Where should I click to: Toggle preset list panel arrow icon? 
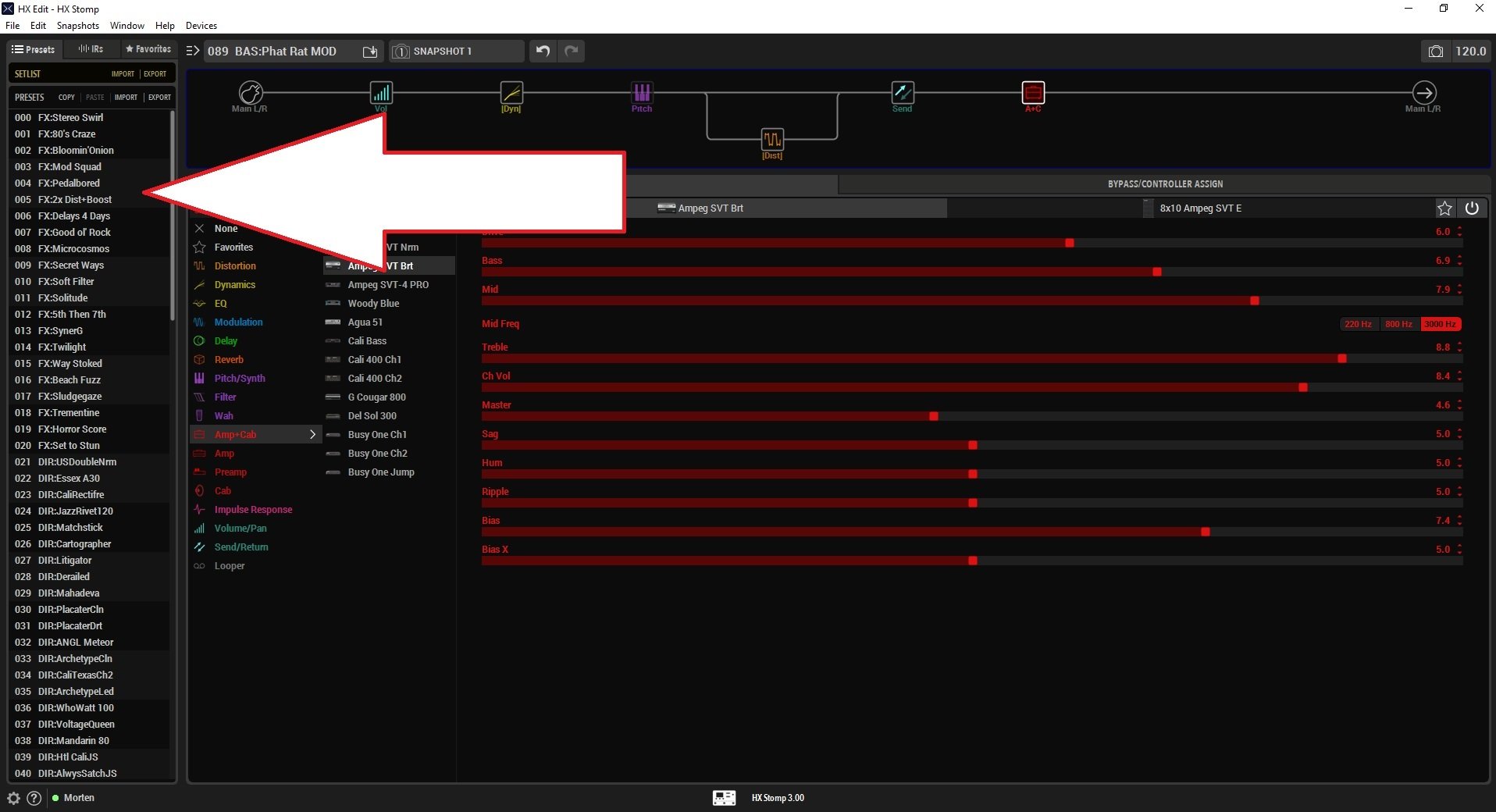tap(193, 51)
